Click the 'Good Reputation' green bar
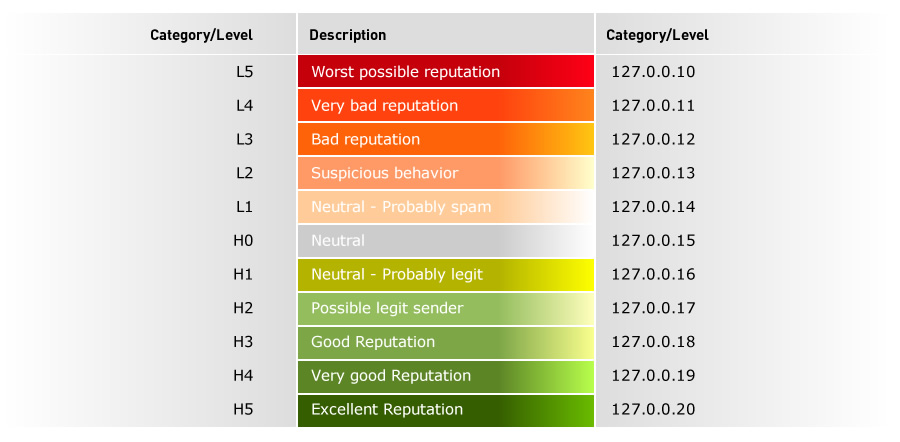Image resolution: width=900 pixels, height=442 pixels. pyautogui.click(x=445, y=342)
